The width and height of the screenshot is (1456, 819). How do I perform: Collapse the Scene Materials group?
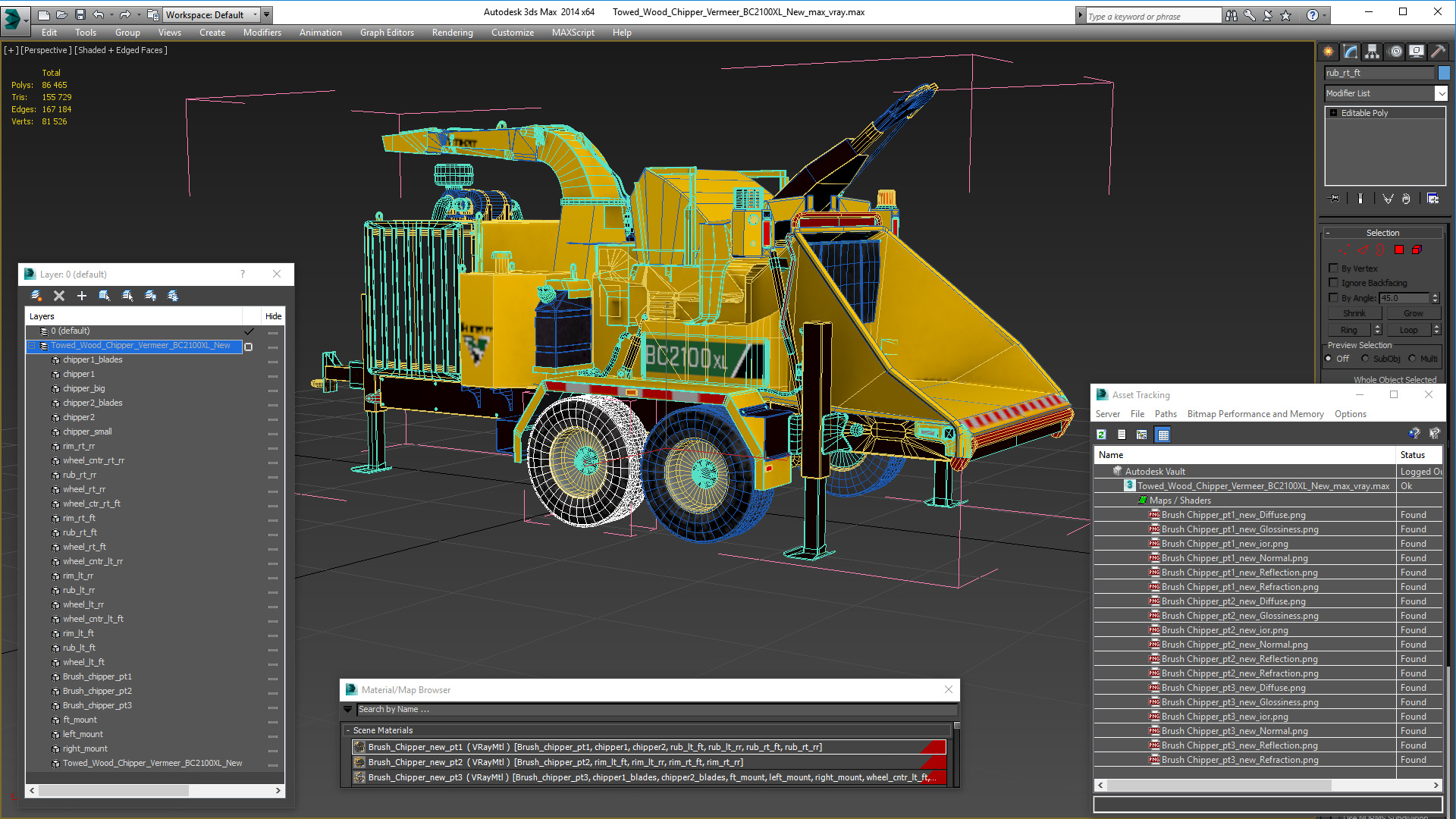pos(348,730)
